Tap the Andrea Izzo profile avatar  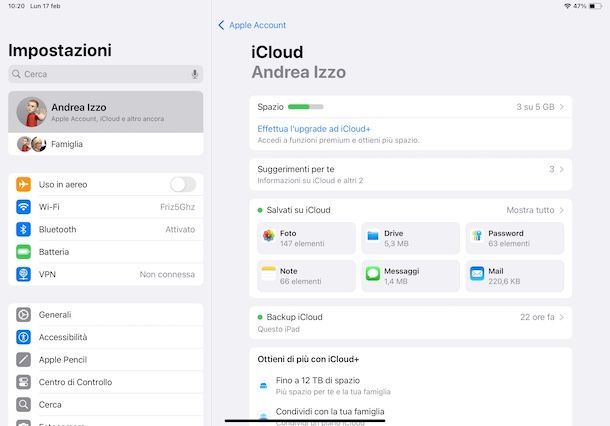click(32, 112)
